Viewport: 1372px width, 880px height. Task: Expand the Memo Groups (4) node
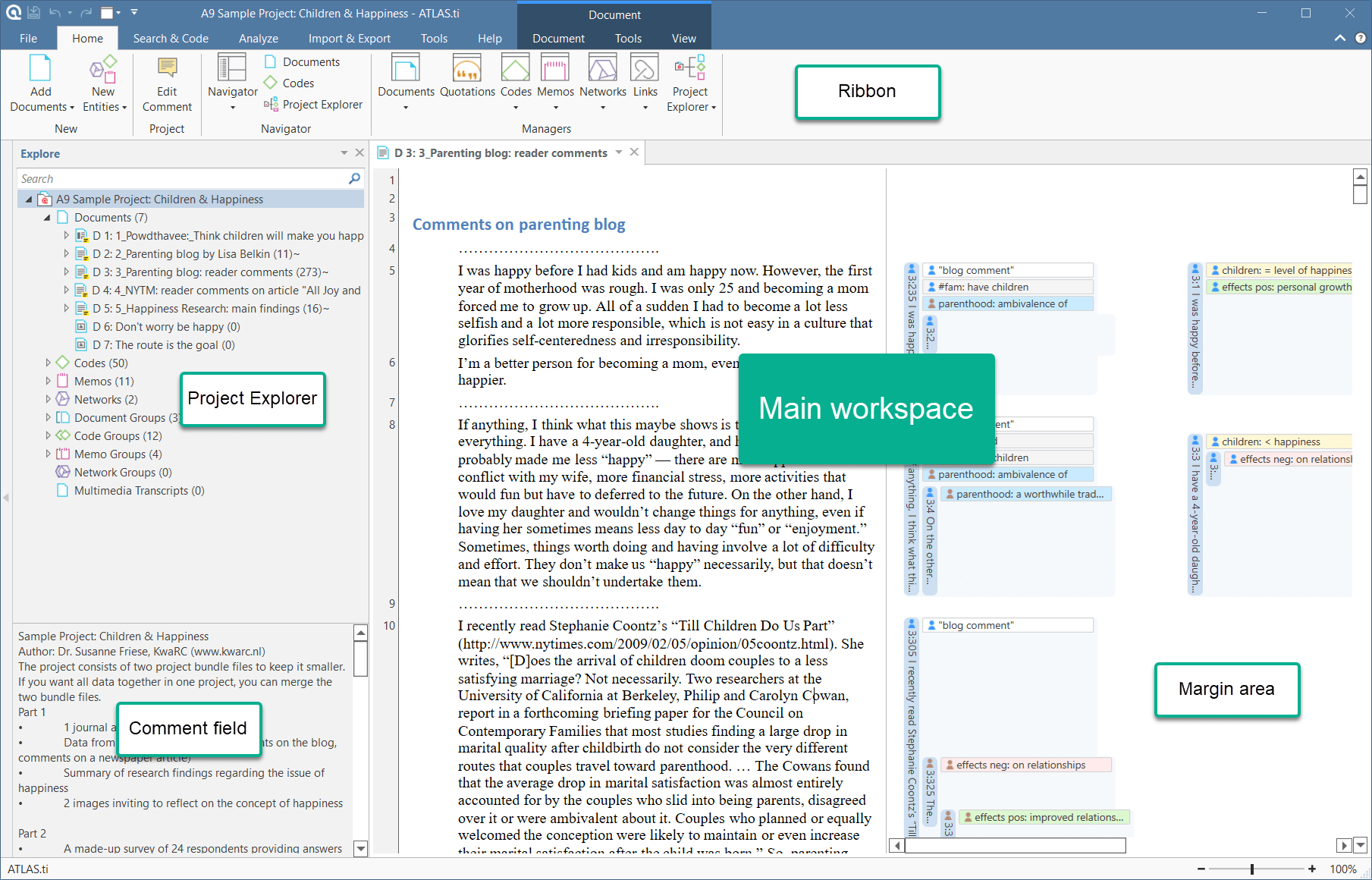pos(48,454)
